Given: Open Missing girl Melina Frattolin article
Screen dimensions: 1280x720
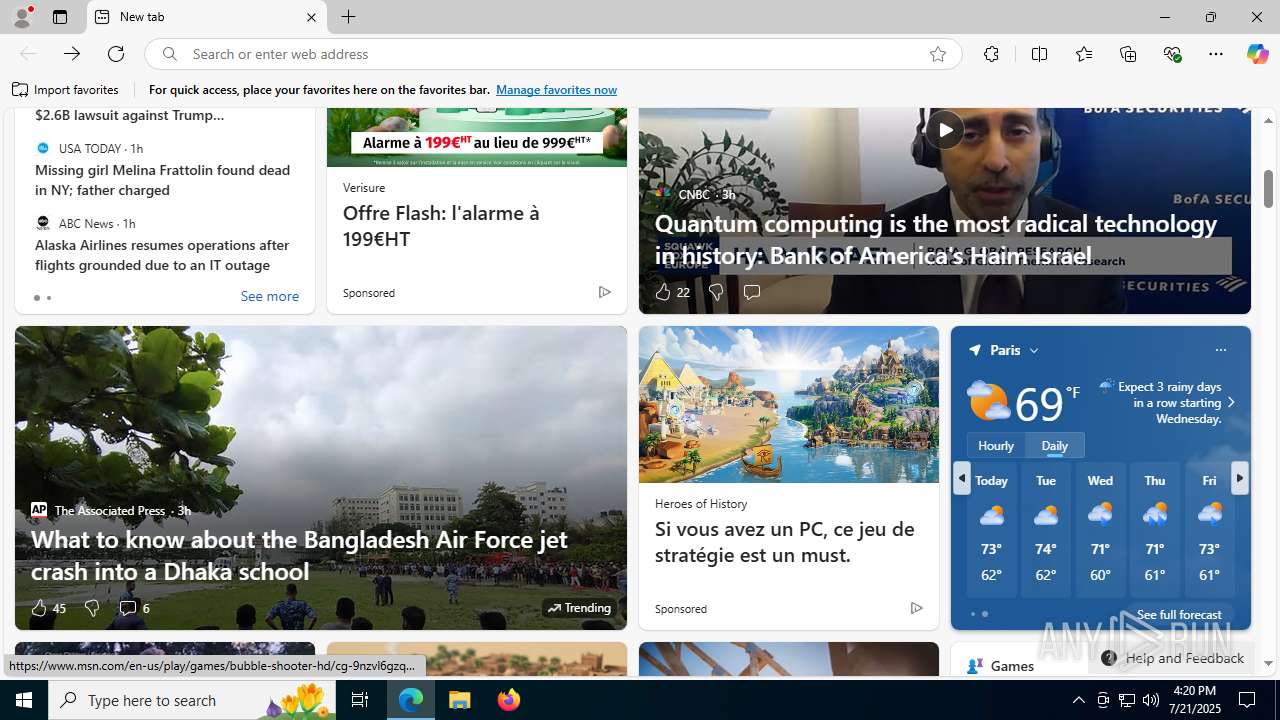Looking at the screenshot, I should (x=163, y=180).
